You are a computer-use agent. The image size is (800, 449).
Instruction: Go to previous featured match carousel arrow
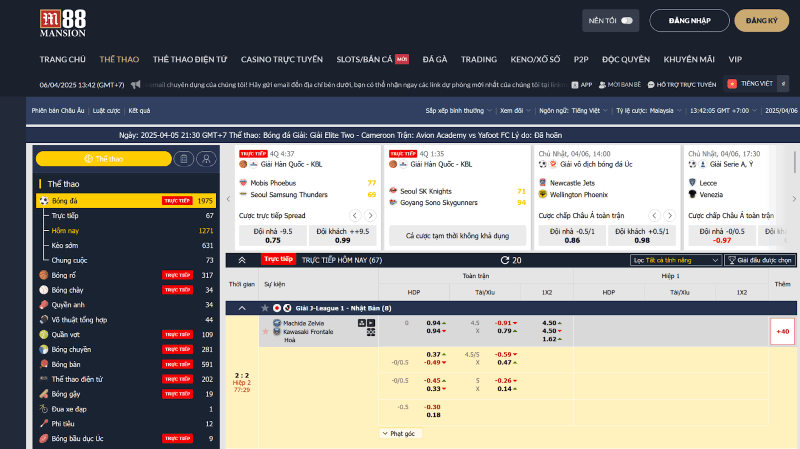(229, 199)
